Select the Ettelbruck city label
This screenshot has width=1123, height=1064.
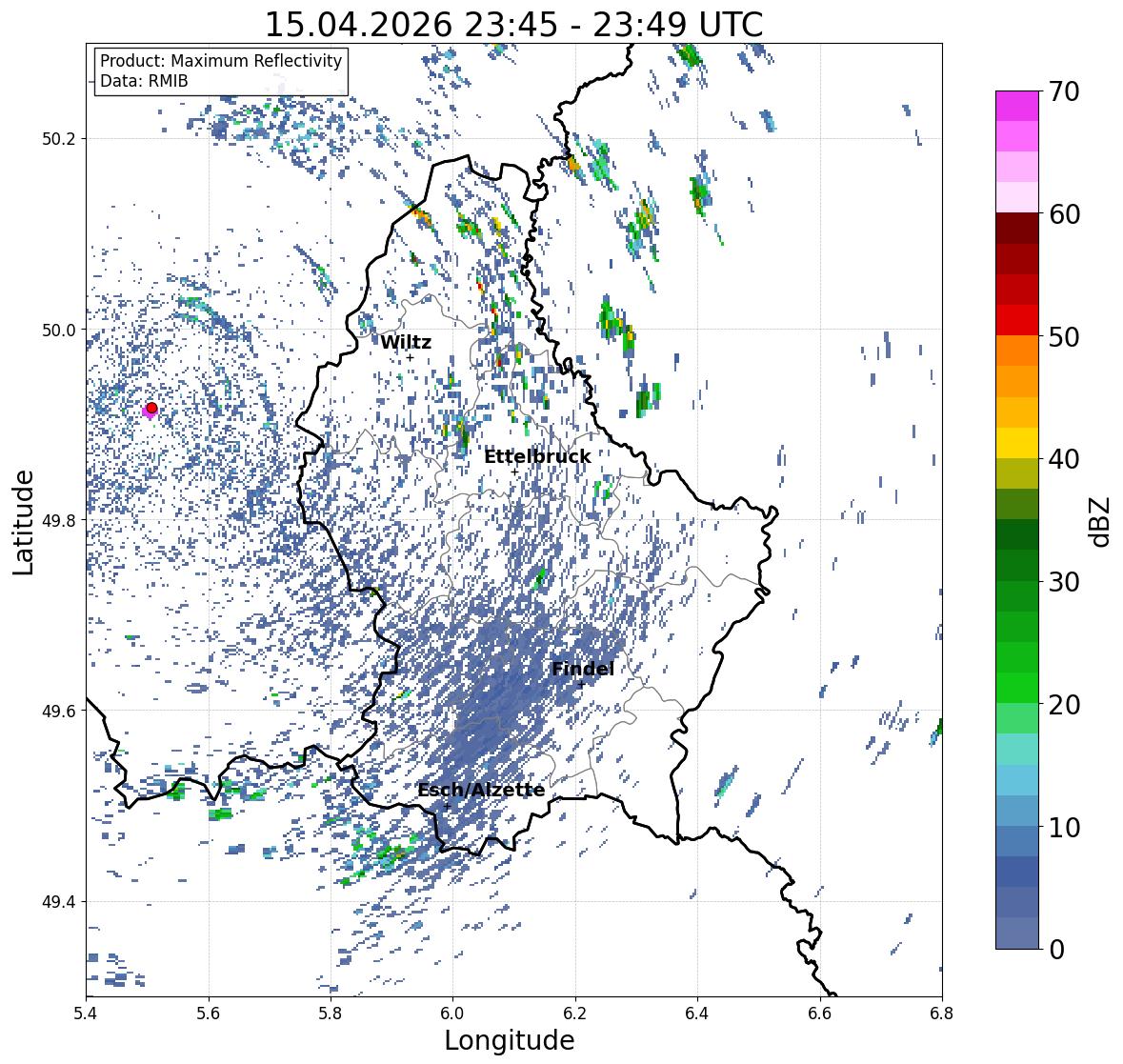point(537,456)
